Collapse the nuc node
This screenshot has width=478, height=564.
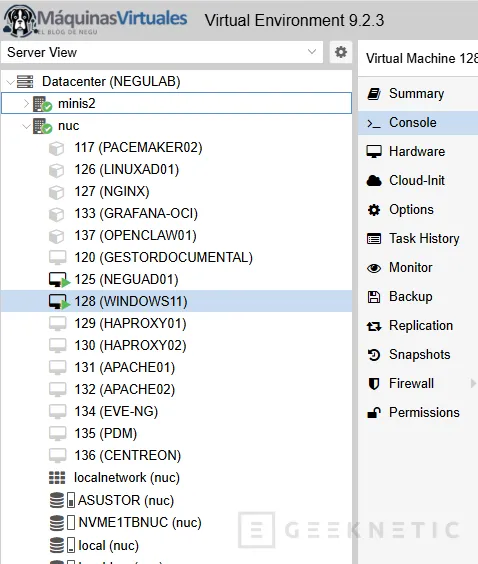(26, 126)
